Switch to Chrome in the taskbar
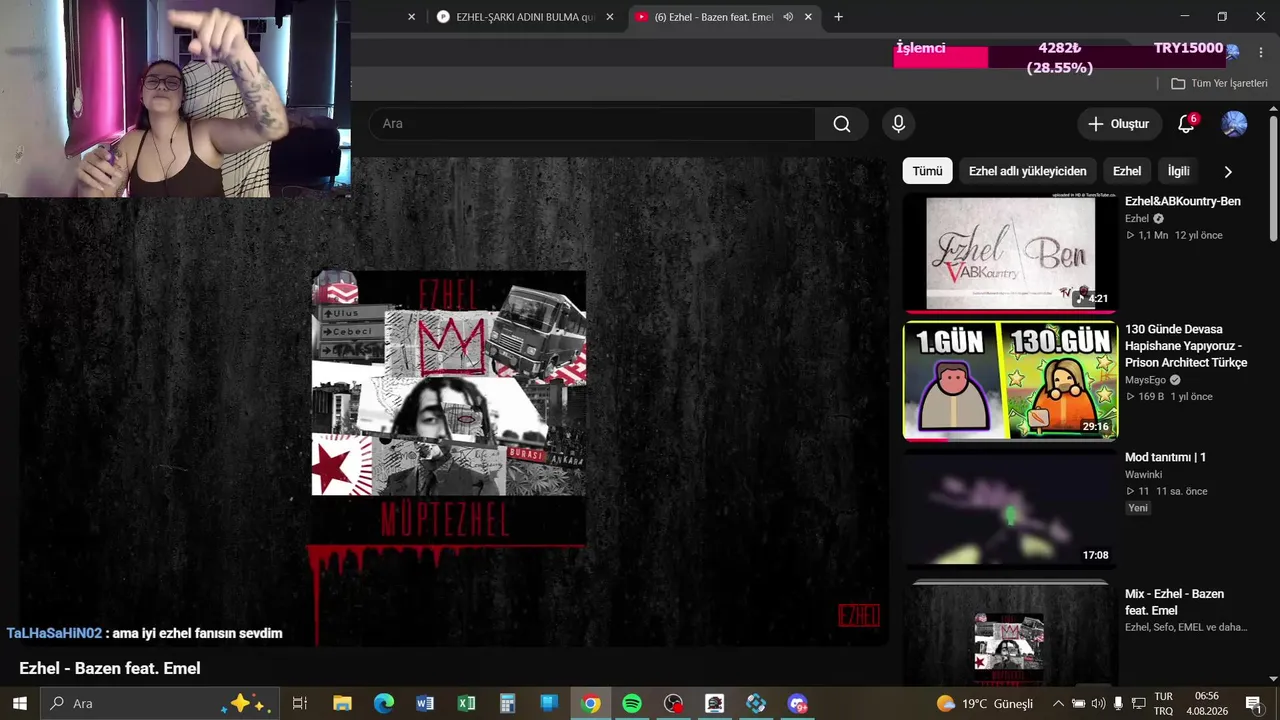This screenshot has width=1280, height=720. click(591, 703)
